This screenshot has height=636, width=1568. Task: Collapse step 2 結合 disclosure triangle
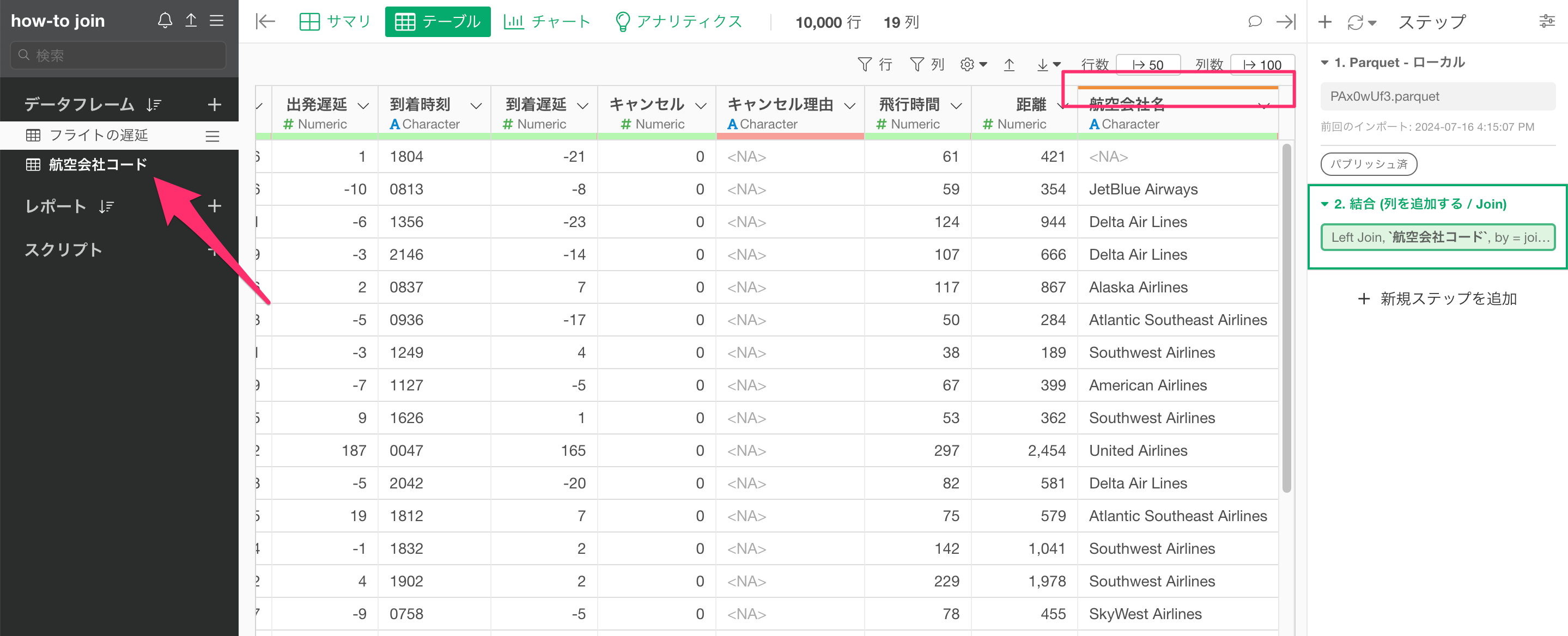(1324, 205)
